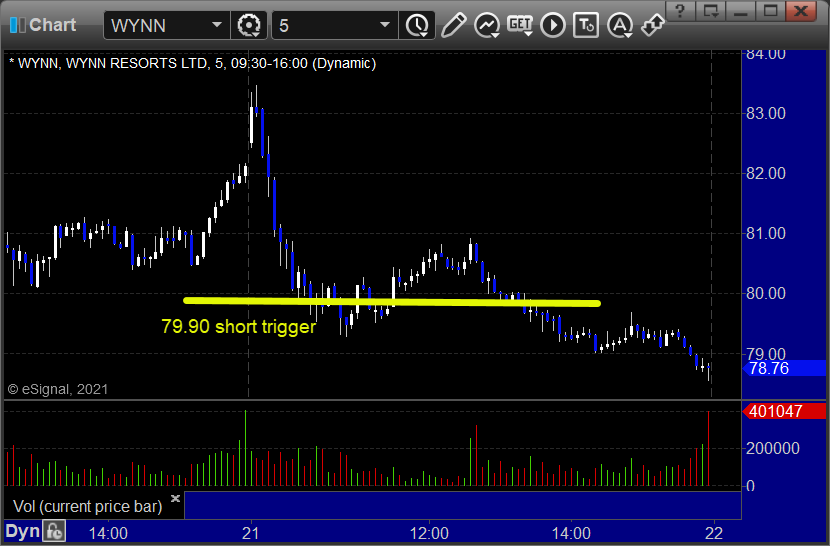Click the Chart window icon
Image resolution: width=830 pixels, height=546 pixels.
[x=17, y=25]
